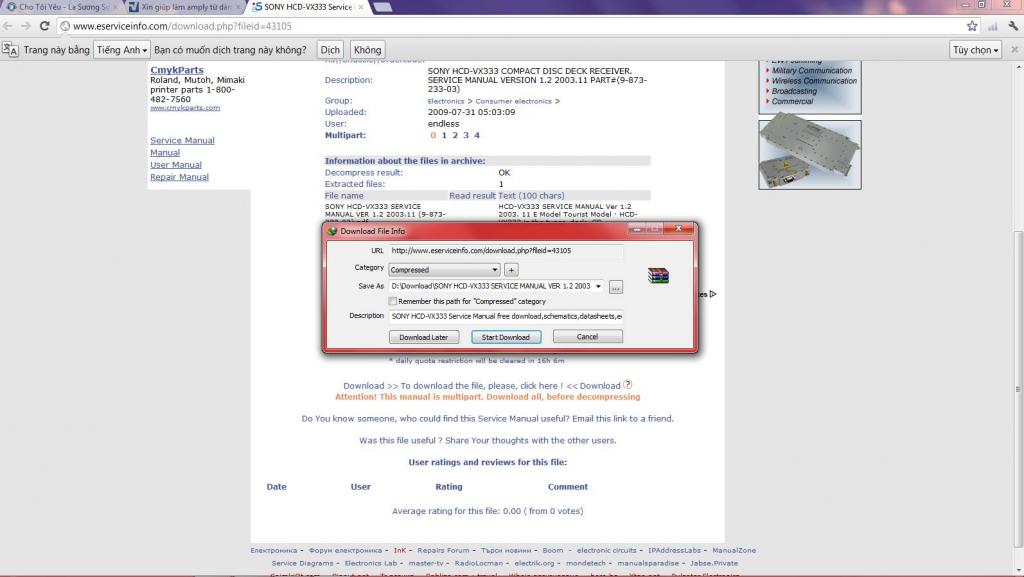1024x577 pixels.
Task: Click the 'click here' download link
Action: point(539,386)
